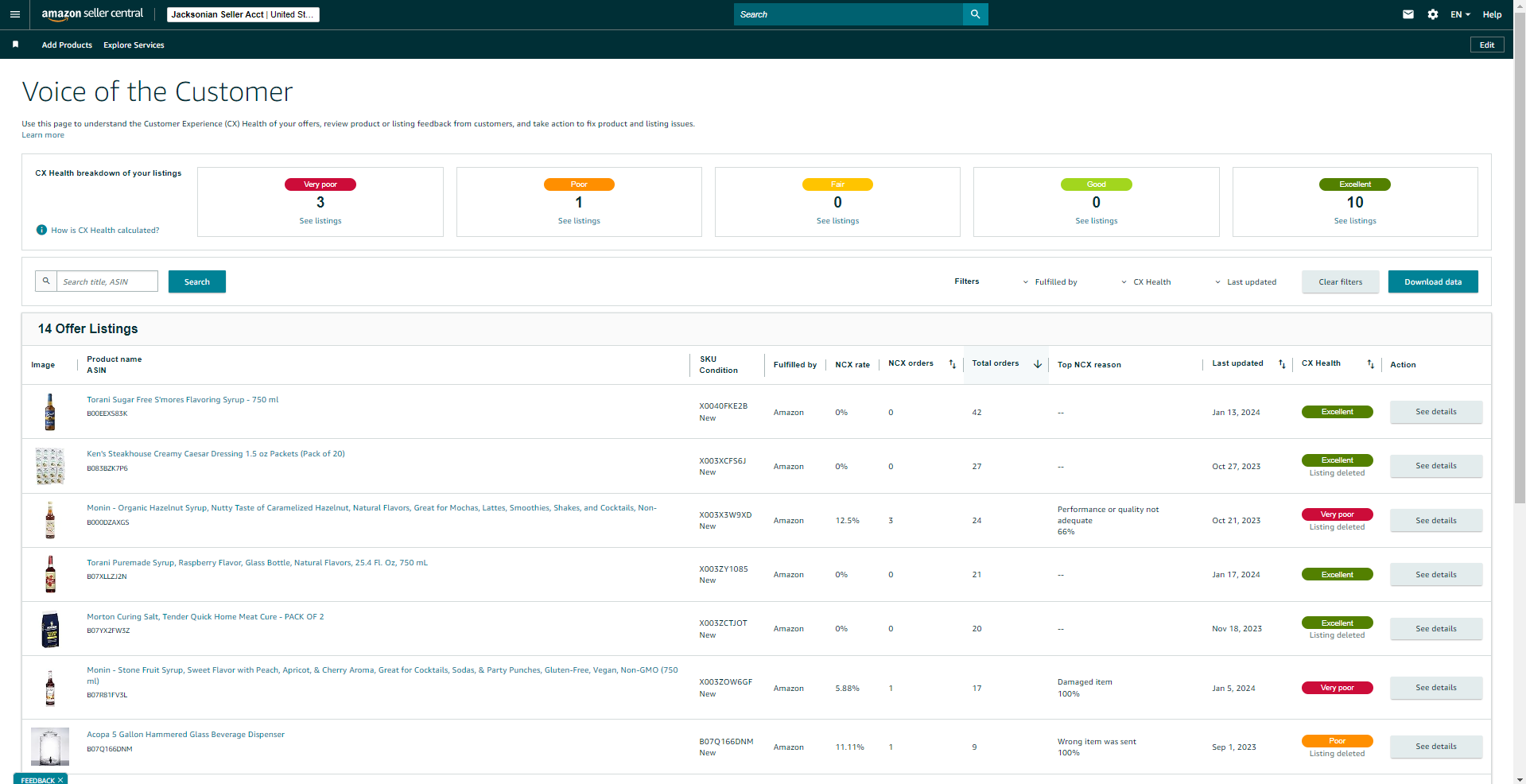This screenshot has height=784, width=1526.
Task: Click the red Very poor badge in breakdown
Action: tap(320, 184)
